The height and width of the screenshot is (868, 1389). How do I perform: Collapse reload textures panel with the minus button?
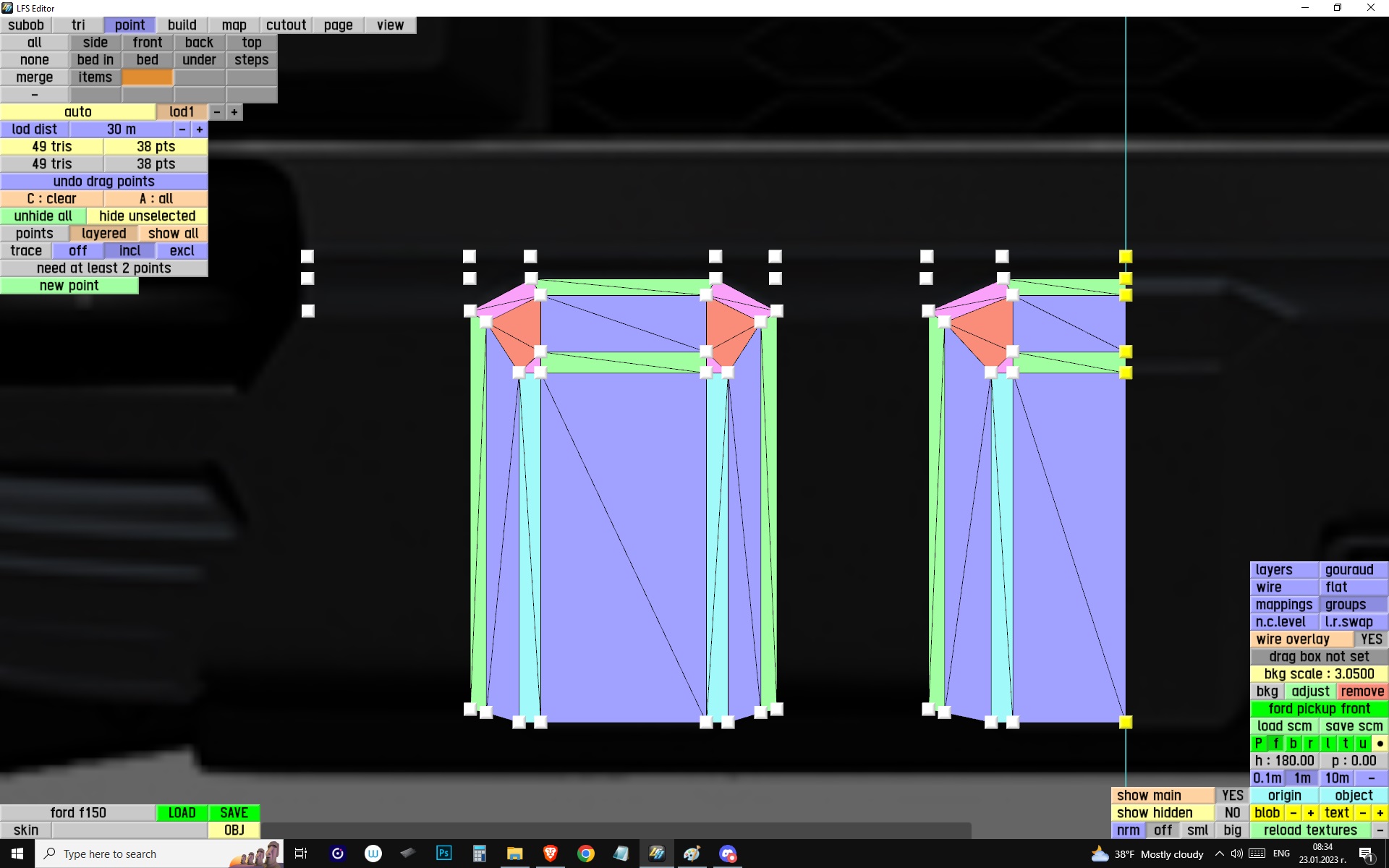tap(1380, 830)
